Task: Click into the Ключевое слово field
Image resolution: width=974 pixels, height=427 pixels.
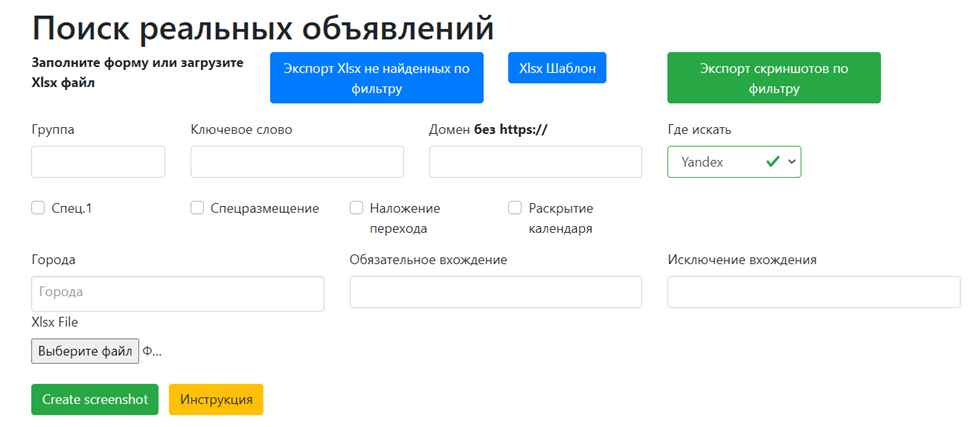Action: [x=297, y=162]
